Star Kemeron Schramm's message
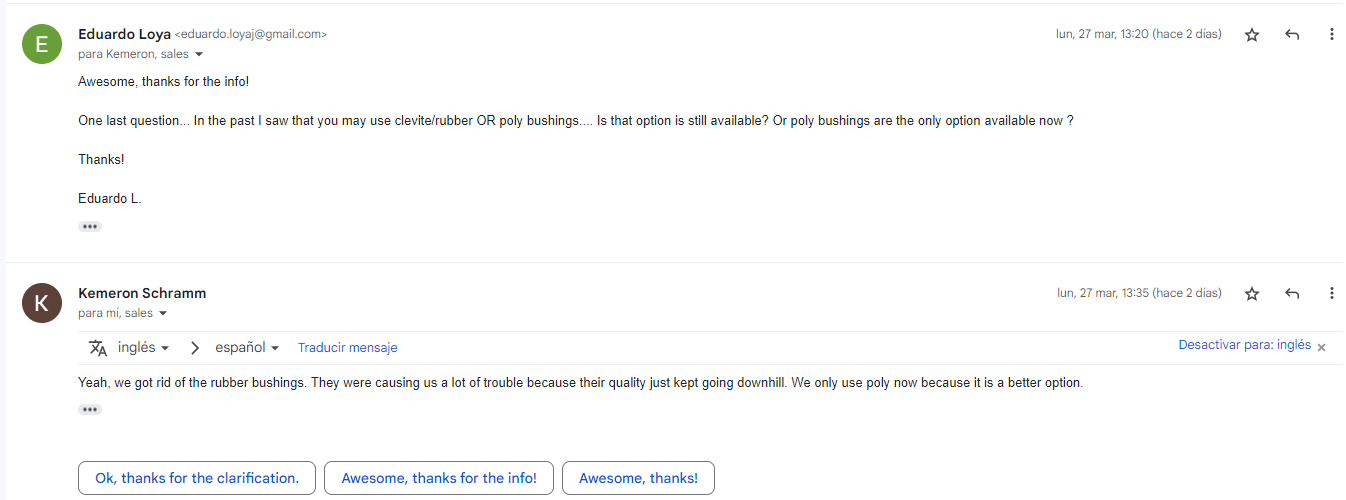This screenshot has width=1346, height=500. (1252, 294)
